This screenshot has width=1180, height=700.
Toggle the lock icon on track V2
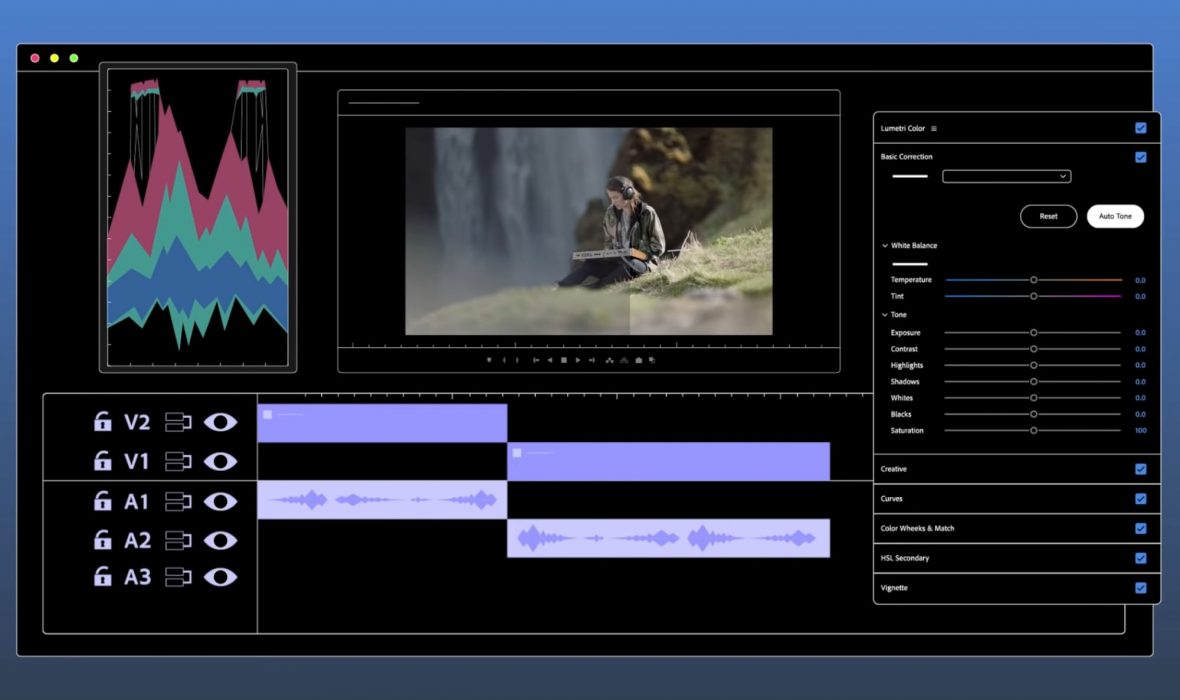[102, 422]
